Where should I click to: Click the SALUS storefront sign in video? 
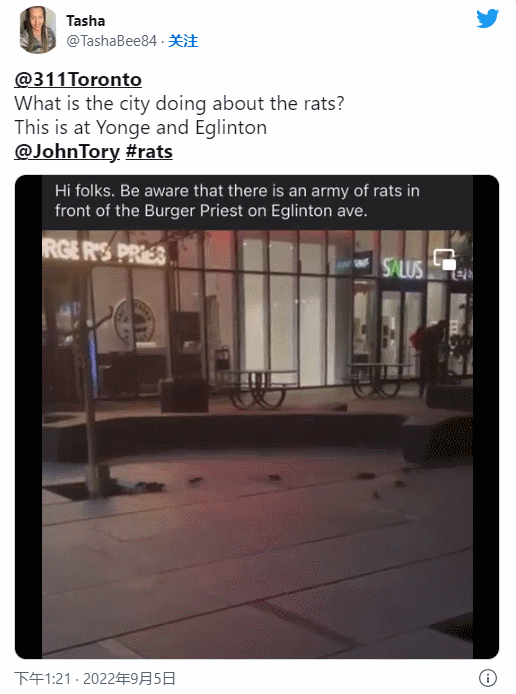coord(402,269)
